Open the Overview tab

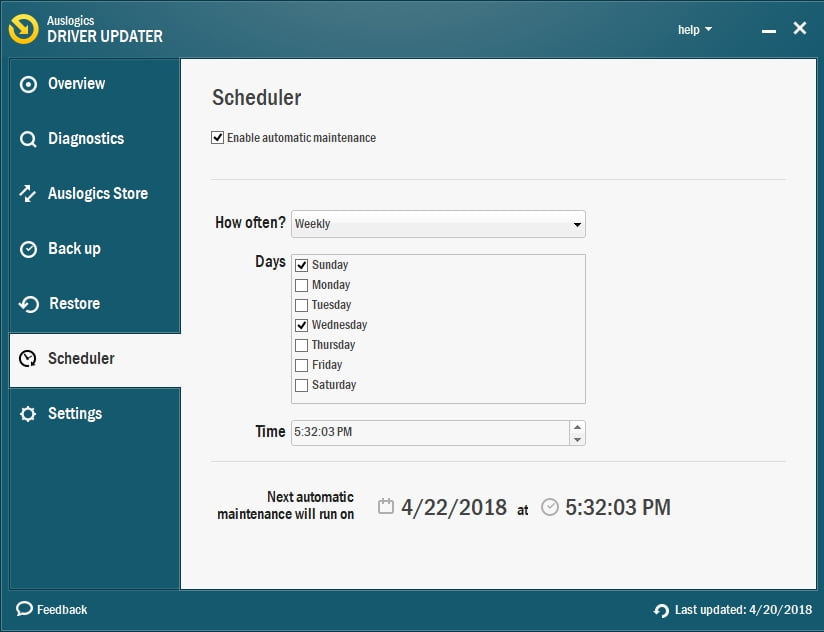pos(95,84)
